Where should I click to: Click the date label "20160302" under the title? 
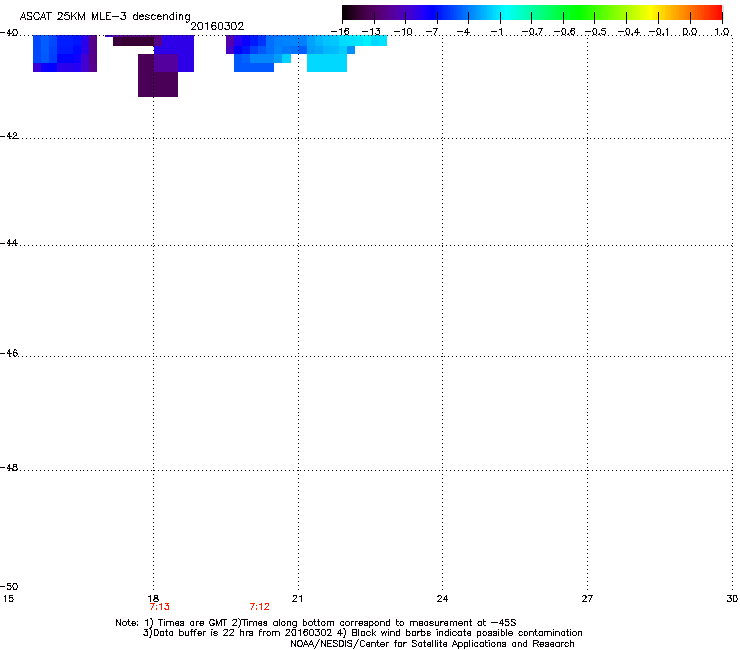click(217, 26)
